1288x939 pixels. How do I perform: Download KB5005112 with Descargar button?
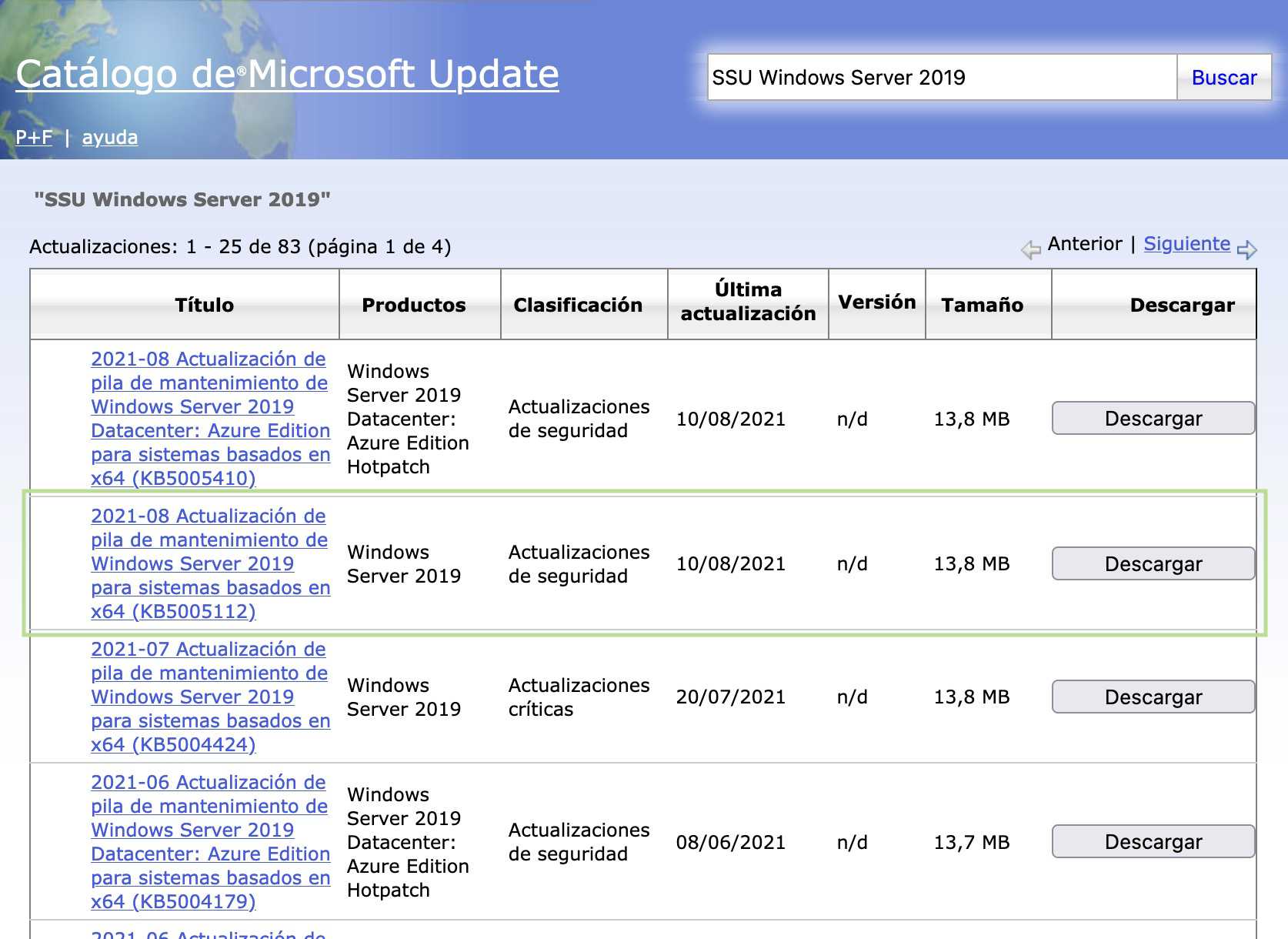coord(1153,563)
